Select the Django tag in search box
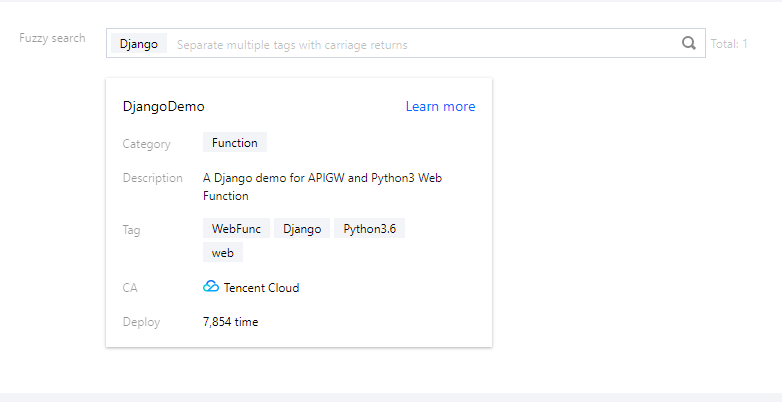 pos(139,43)
